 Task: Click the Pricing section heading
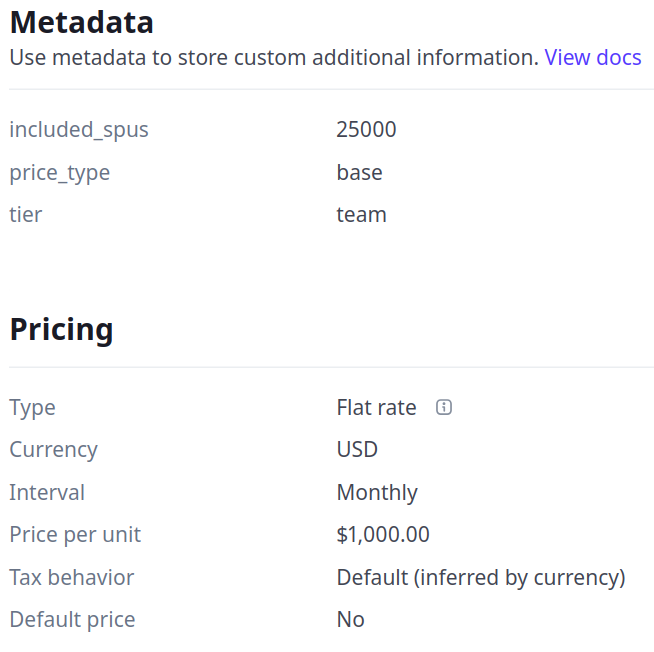click(61, 329)
